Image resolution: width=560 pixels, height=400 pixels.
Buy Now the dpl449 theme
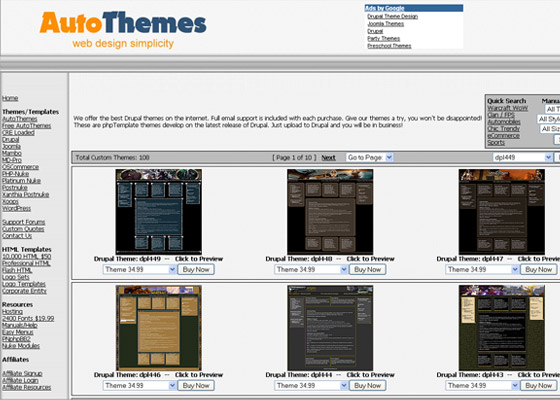coord(196,270)
